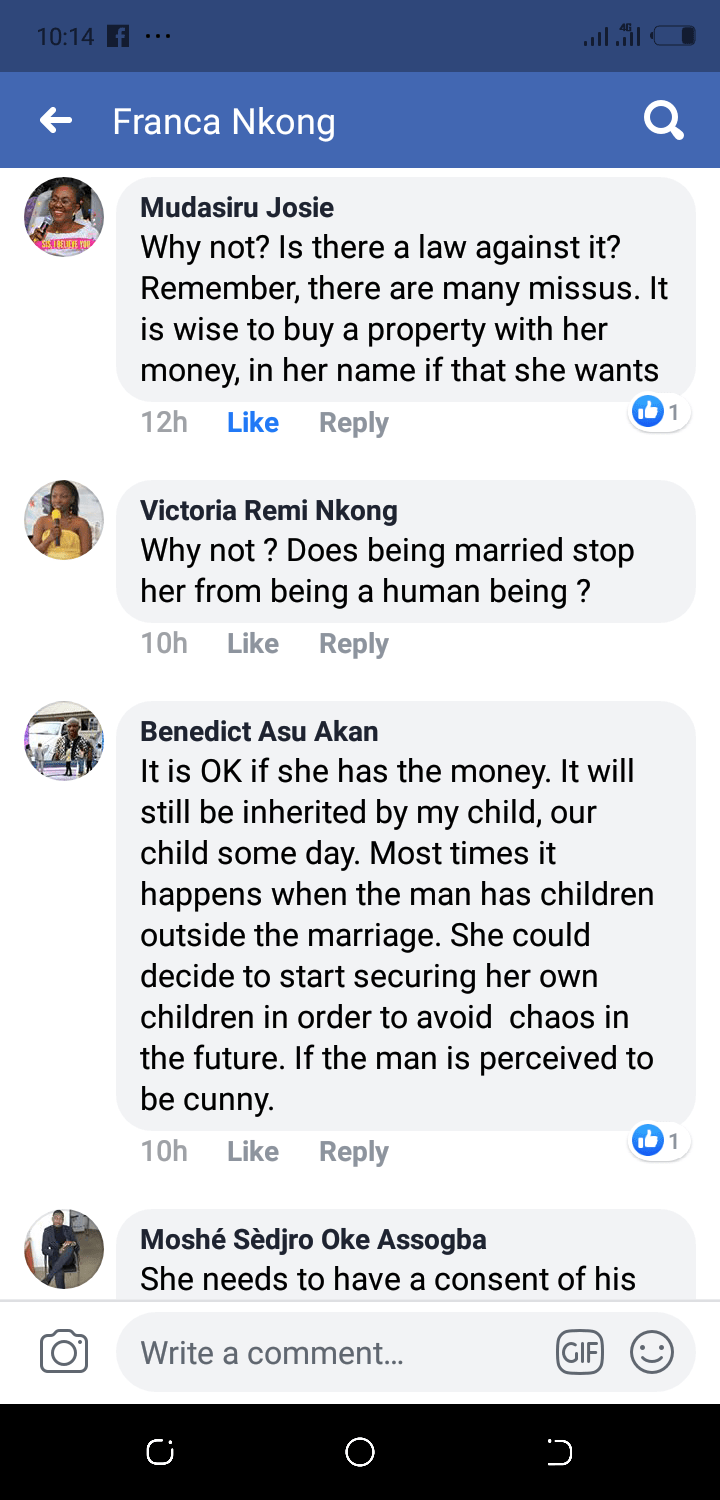Reply to Benedict Asu Akan's comment
The height and width of the screenshot is (1500, 720).
(353, 1152)
